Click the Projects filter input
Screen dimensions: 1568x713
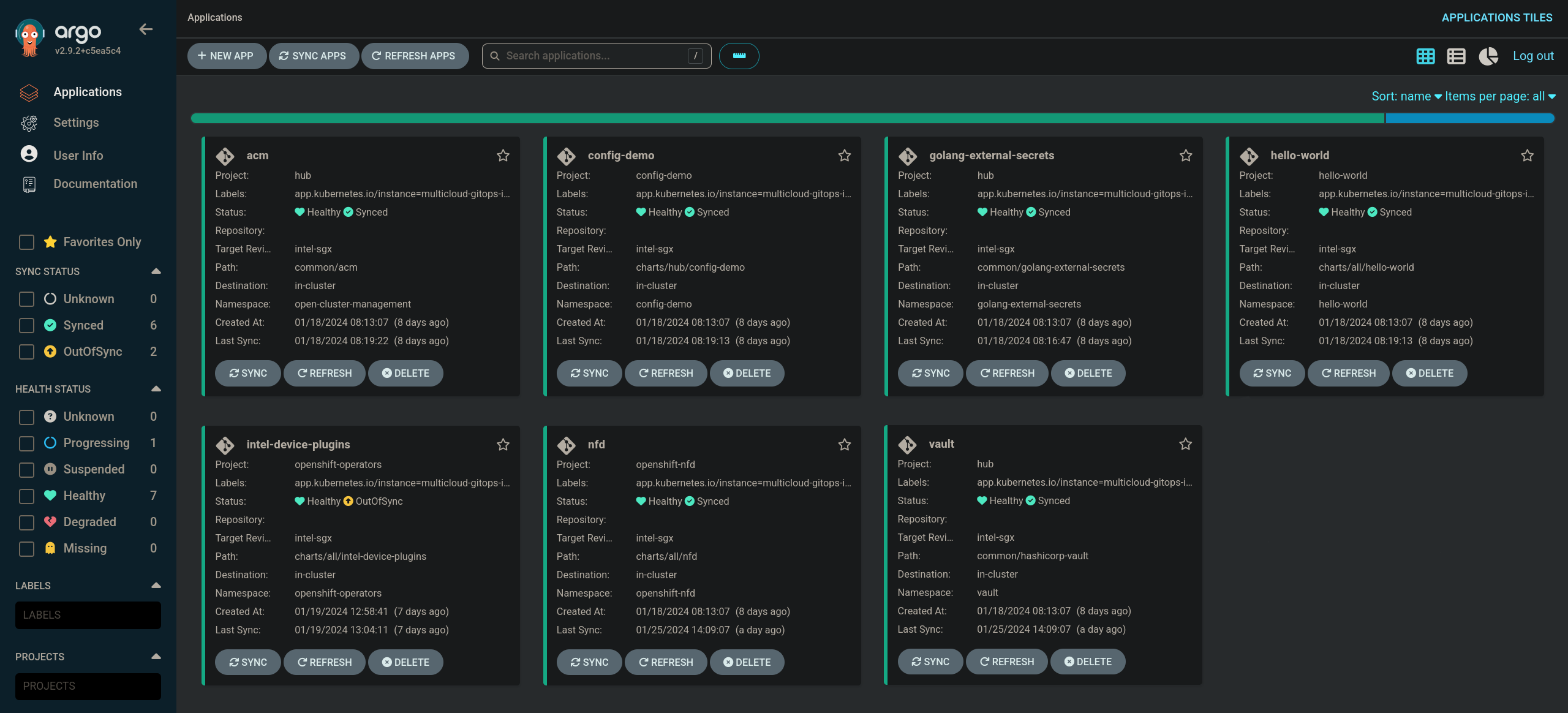point(88,686)
